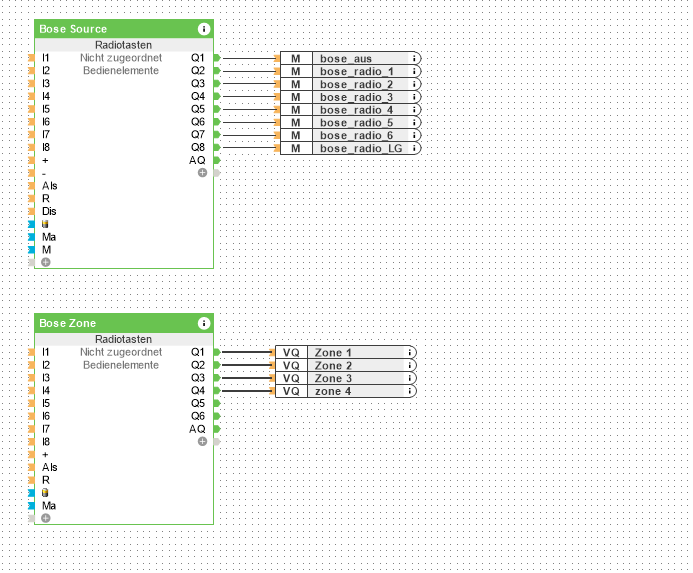Viewport: 693px width, 573px height.
Task: Open the Bose Source block info icon
Action: 204,29
